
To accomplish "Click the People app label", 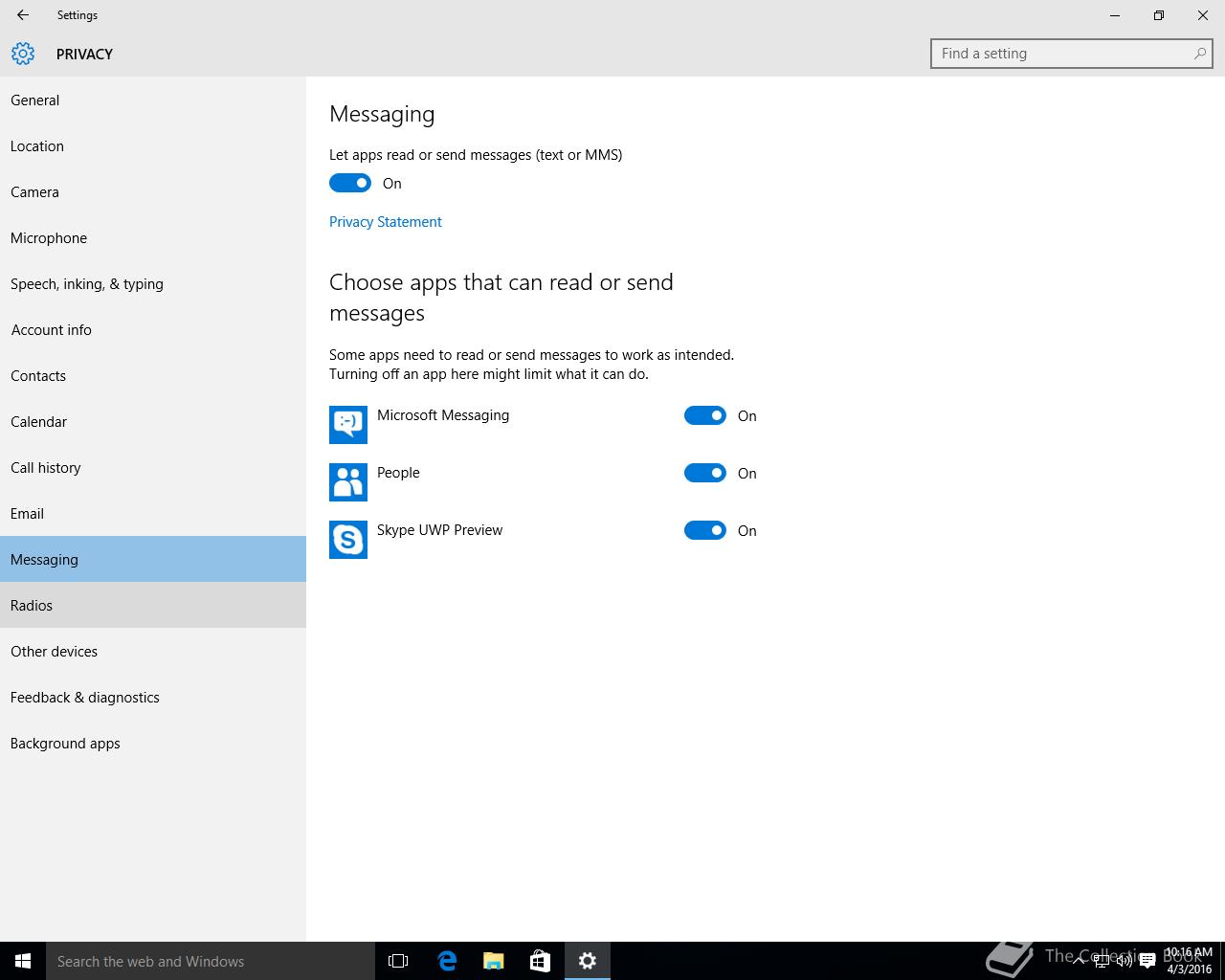I will 398,473.
